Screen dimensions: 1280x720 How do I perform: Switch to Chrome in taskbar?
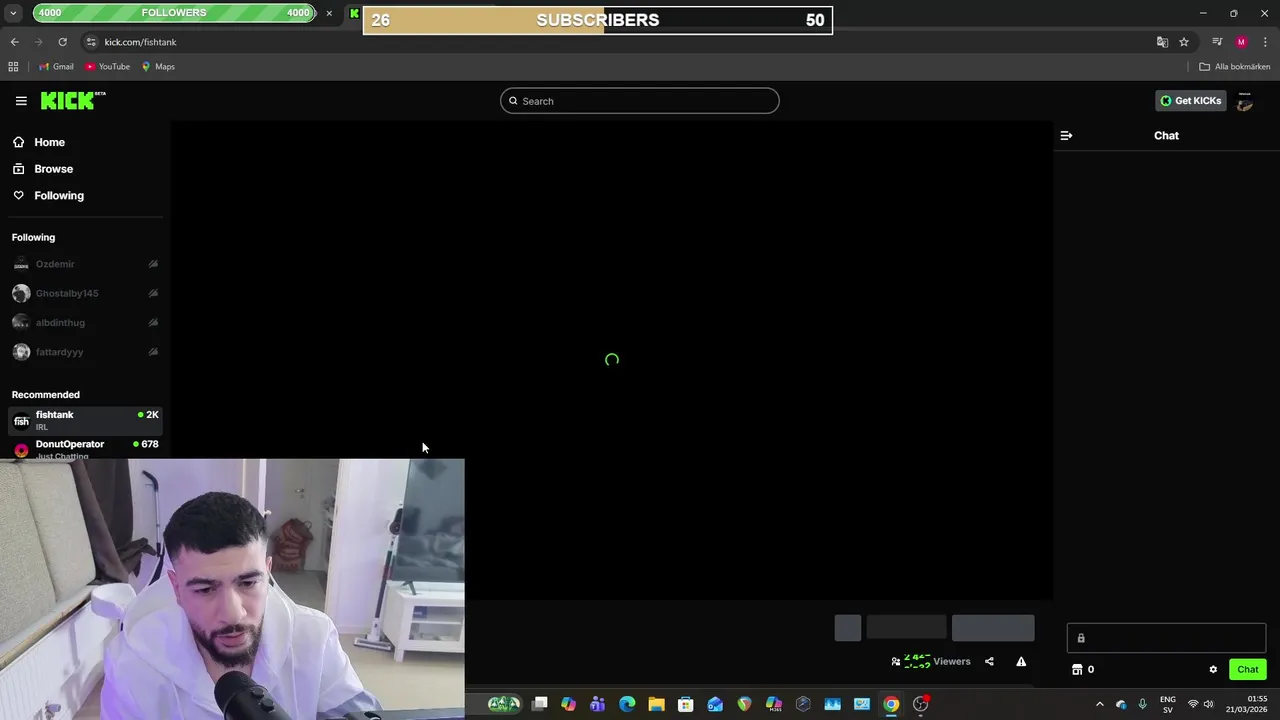pos(891,704)
